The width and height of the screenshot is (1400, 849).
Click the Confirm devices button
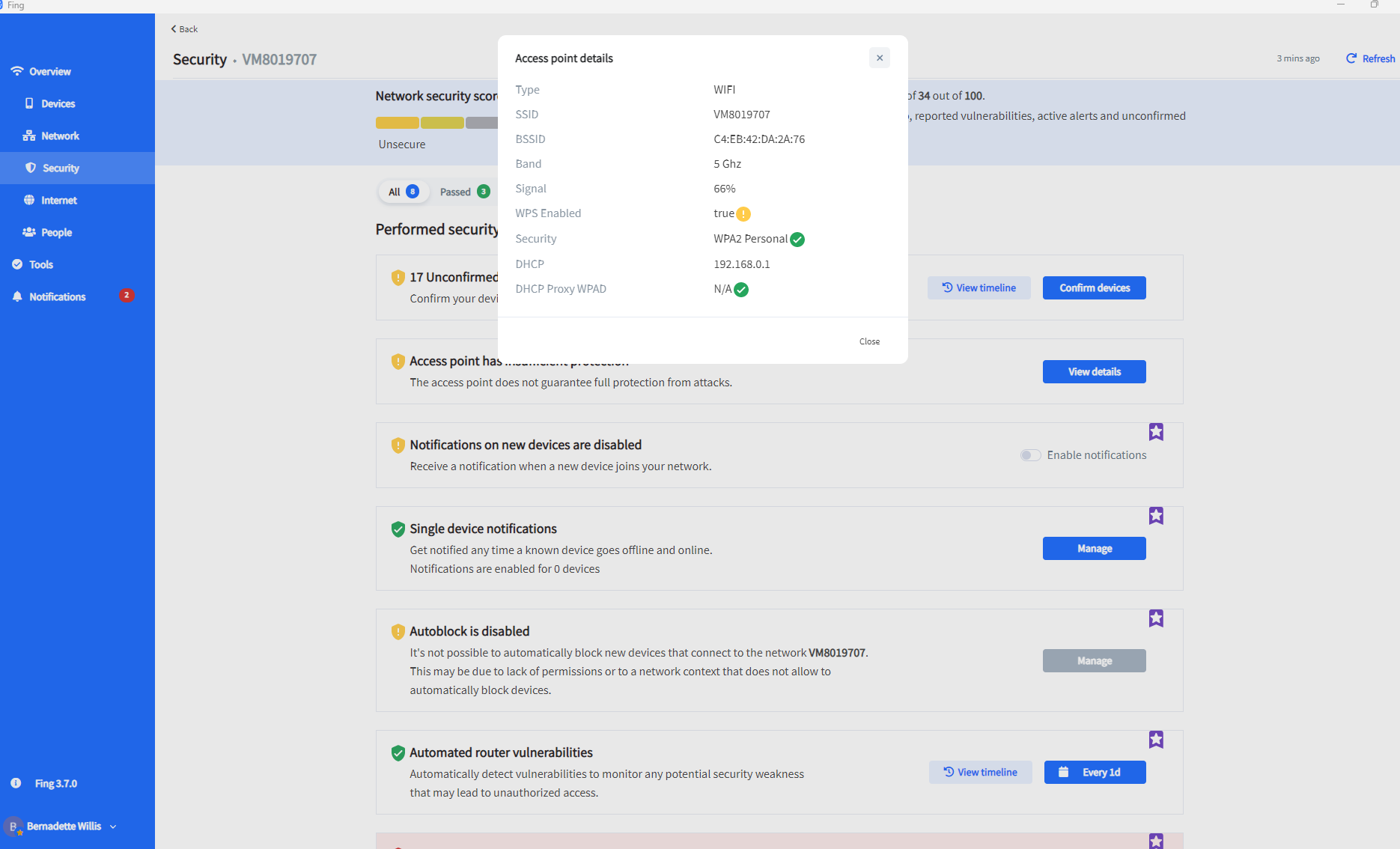(x=1095, y=288)
